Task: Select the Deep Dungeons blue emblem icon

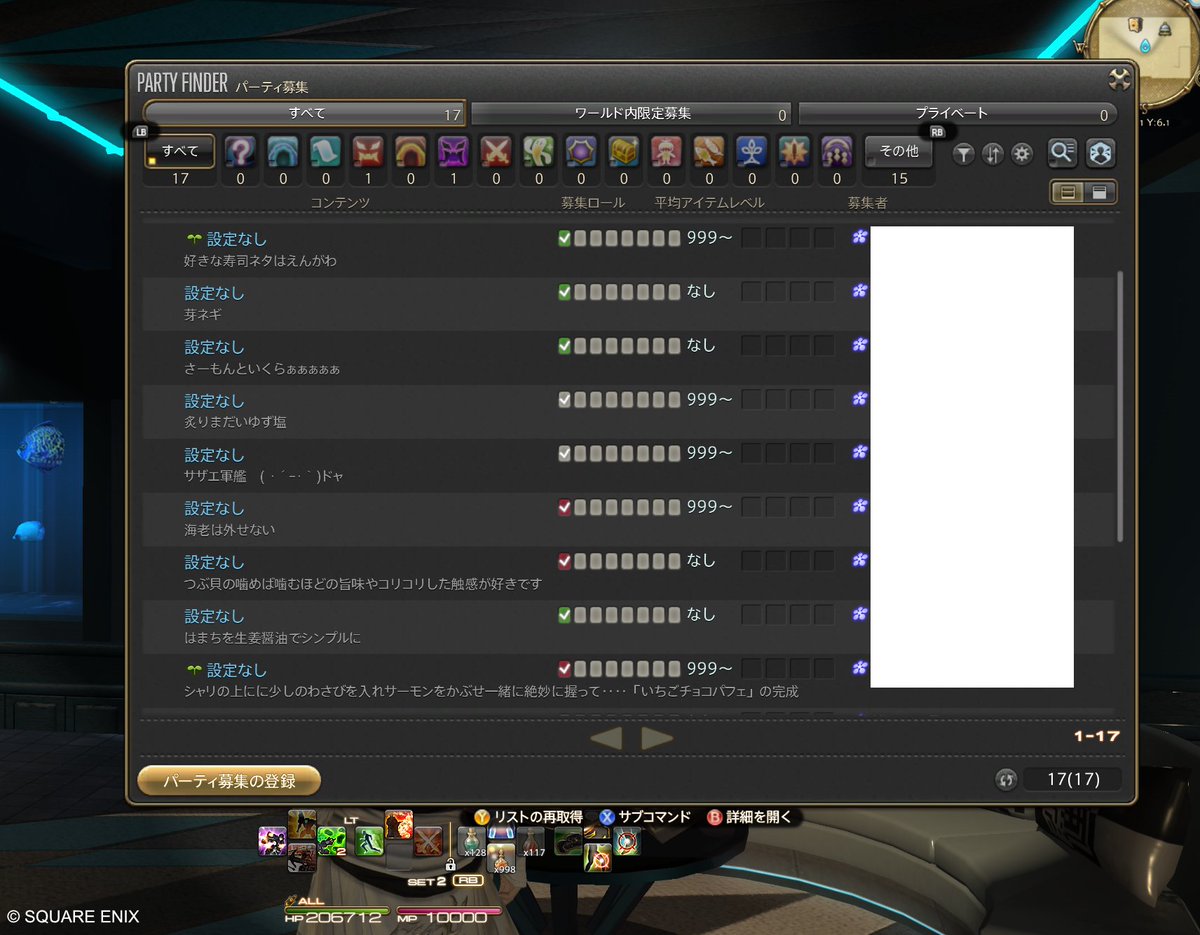Action: click(752, 152)
